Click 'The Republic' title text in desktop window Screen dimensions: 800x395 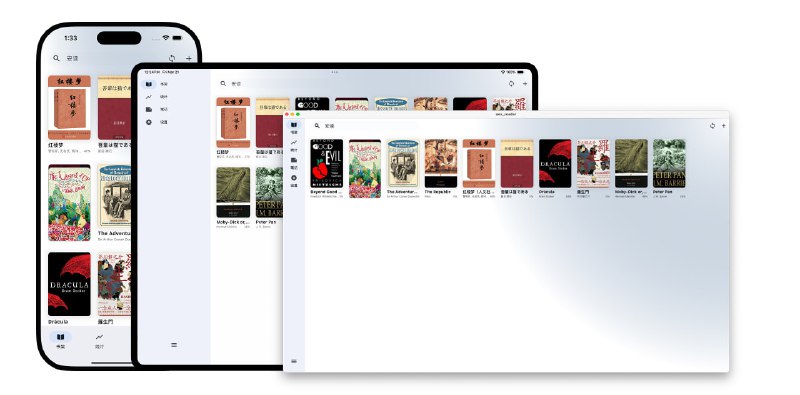coord(437,192)
